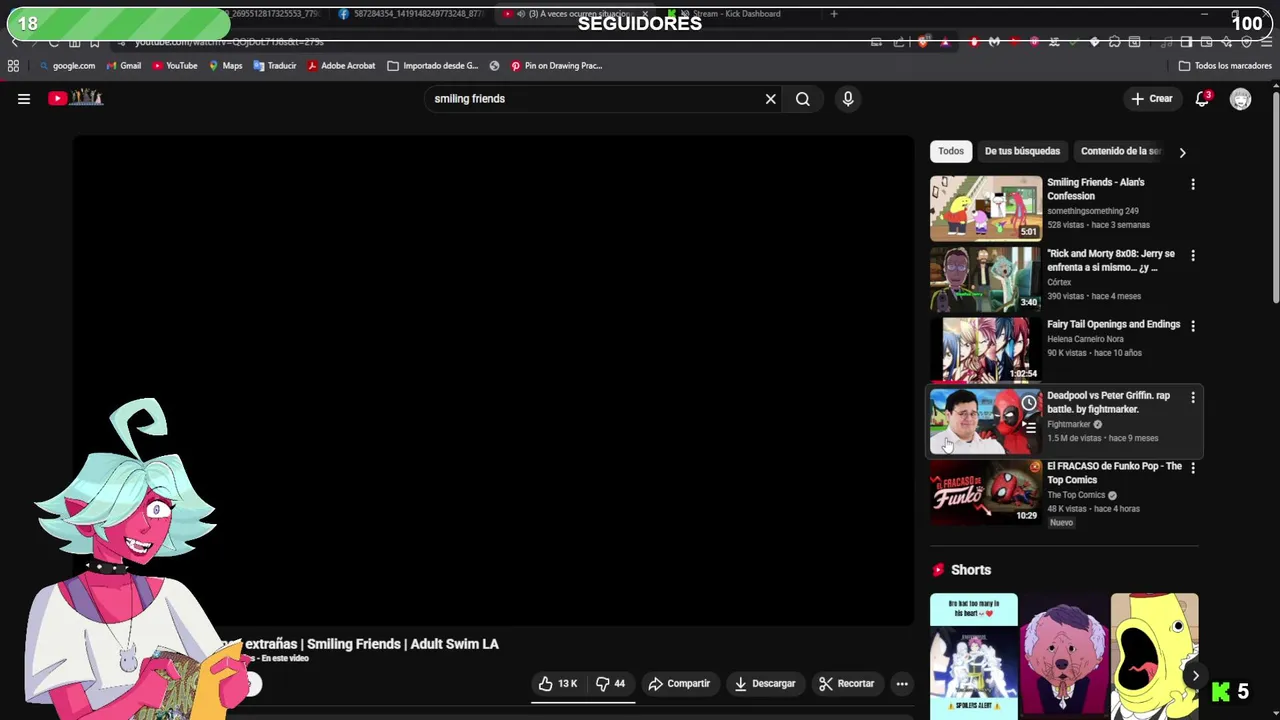1280x720 pixels.
Task: Select the Todos filter chip
Action: coord(951,151)
